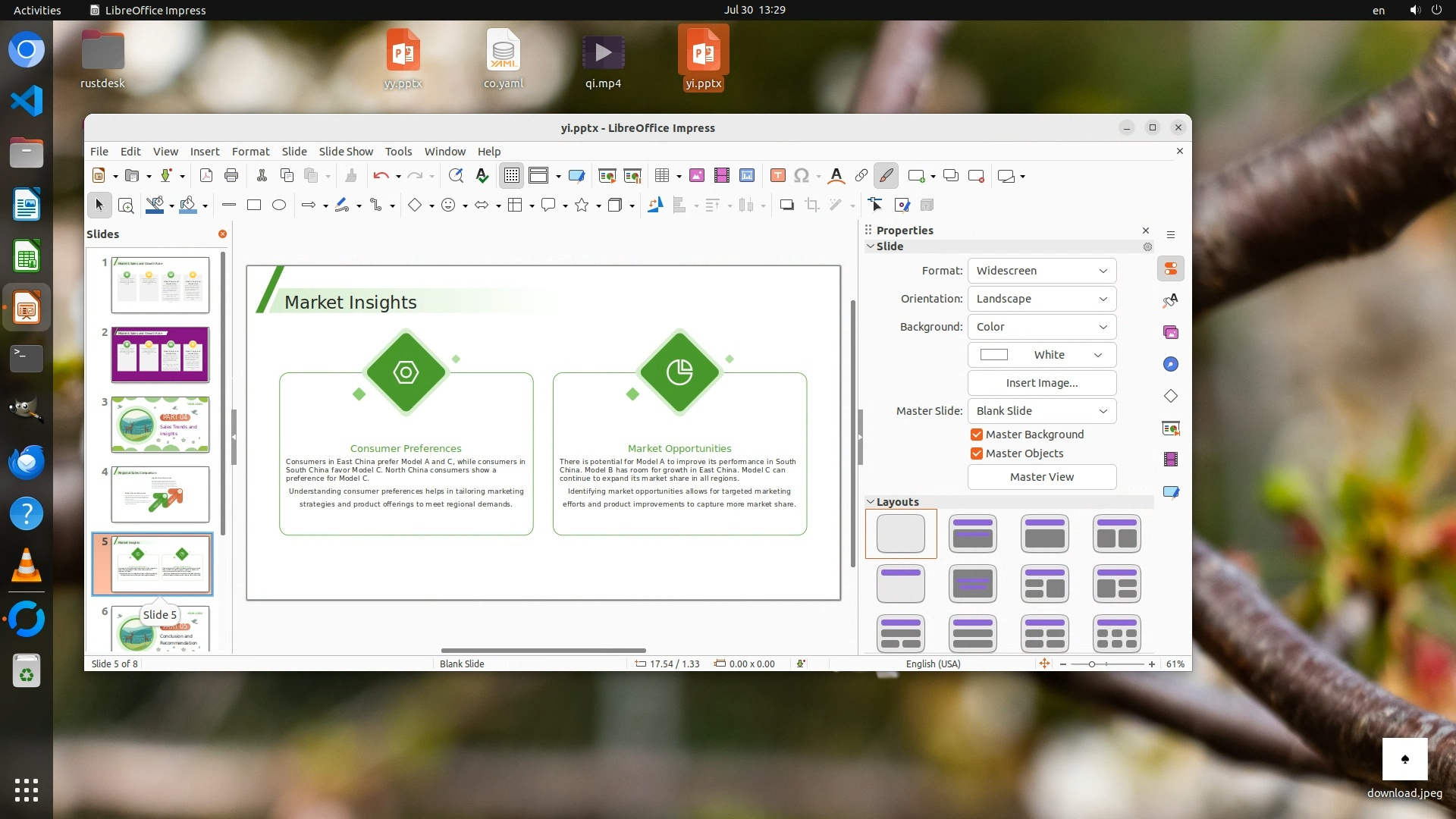Click the Insert Table toolbar icon

(x=661, y=176)
